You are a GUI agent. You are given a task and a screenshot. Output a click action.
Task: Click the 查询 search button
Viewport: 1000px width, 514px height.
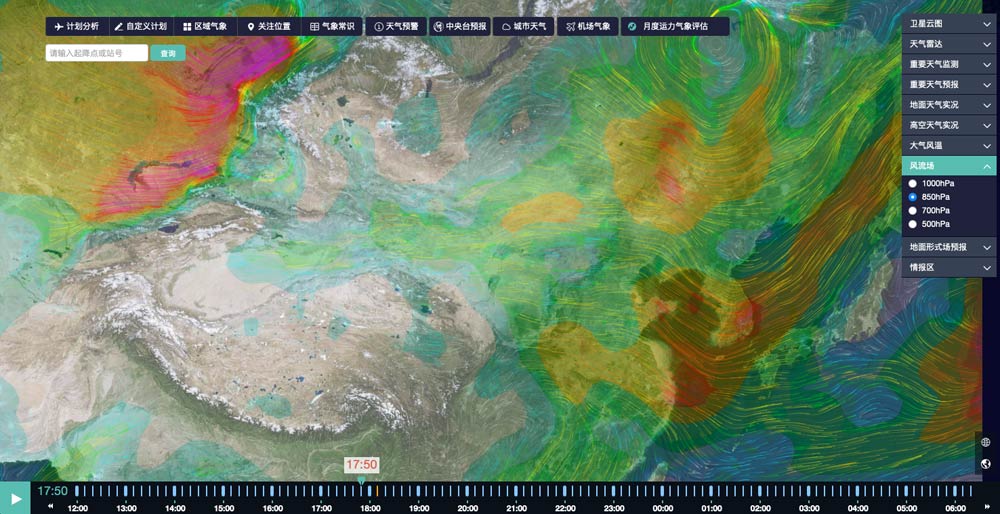coord(167,53)
